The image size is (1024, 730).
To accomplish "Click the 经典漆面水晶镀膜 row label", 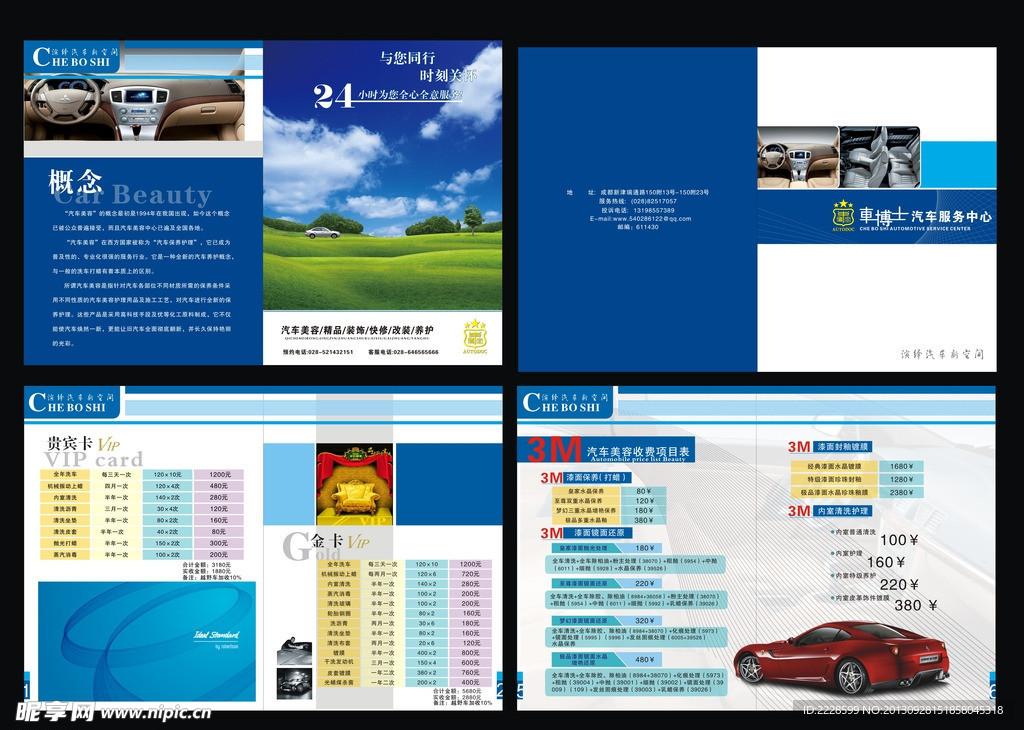I will point(834,466).
